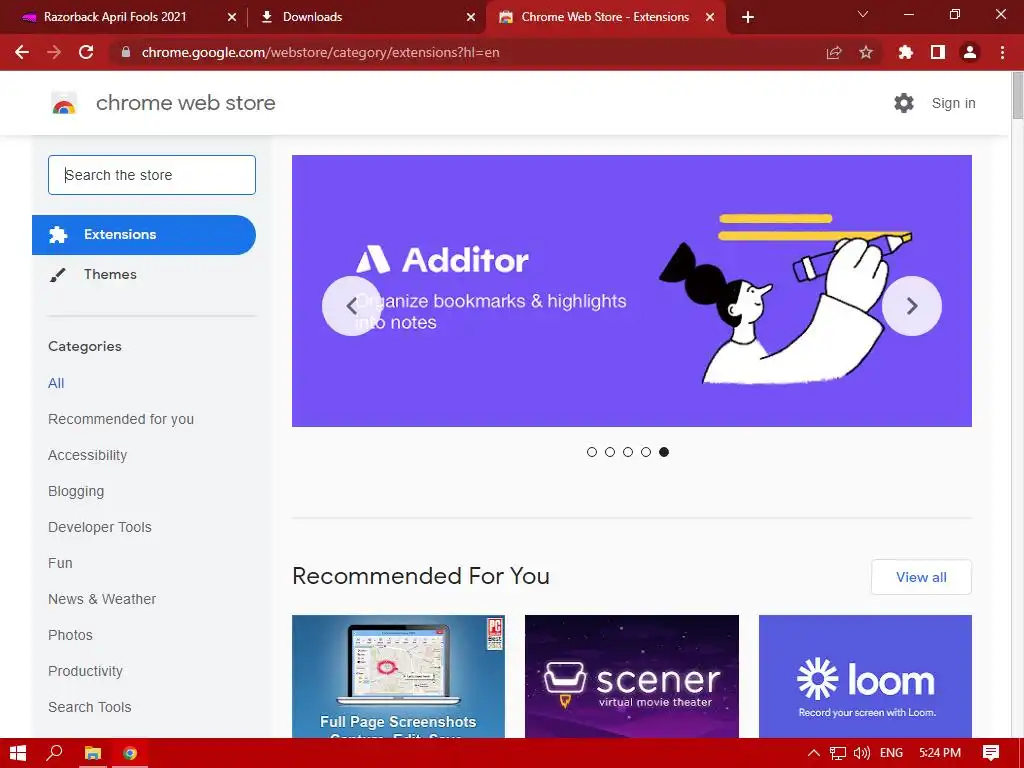Image resolution: width=1024 pixels, height=768 pixels.
Task: Click the forward navigation arrow
Action: (x=54, y=52)
